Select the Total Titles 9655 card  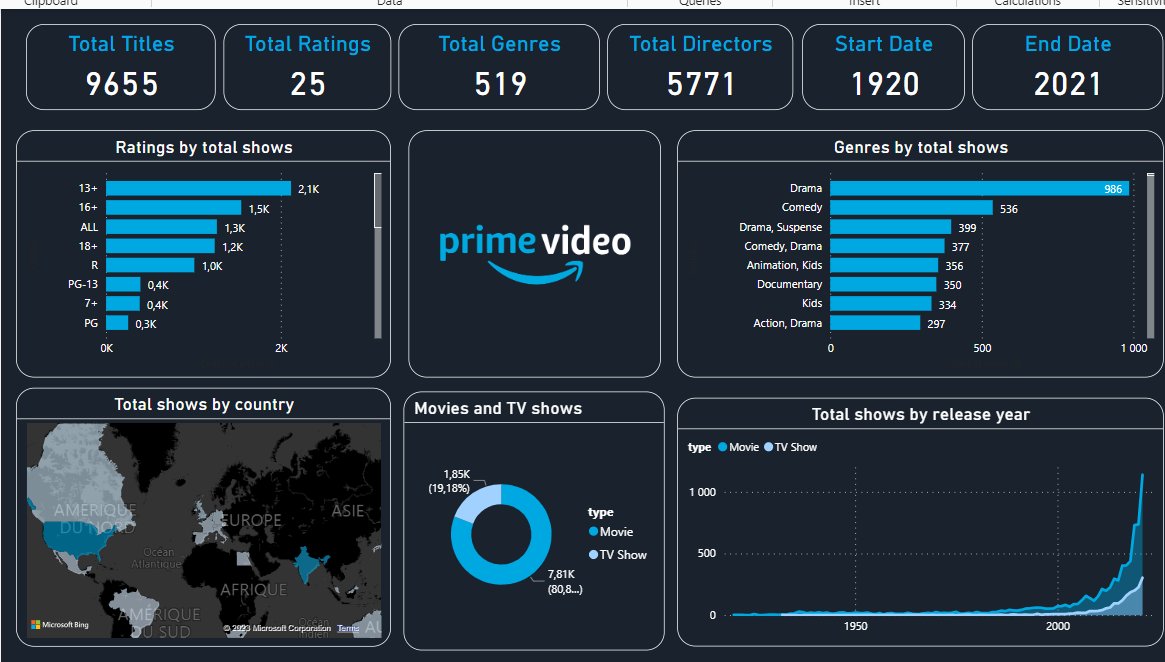[121, 67]
